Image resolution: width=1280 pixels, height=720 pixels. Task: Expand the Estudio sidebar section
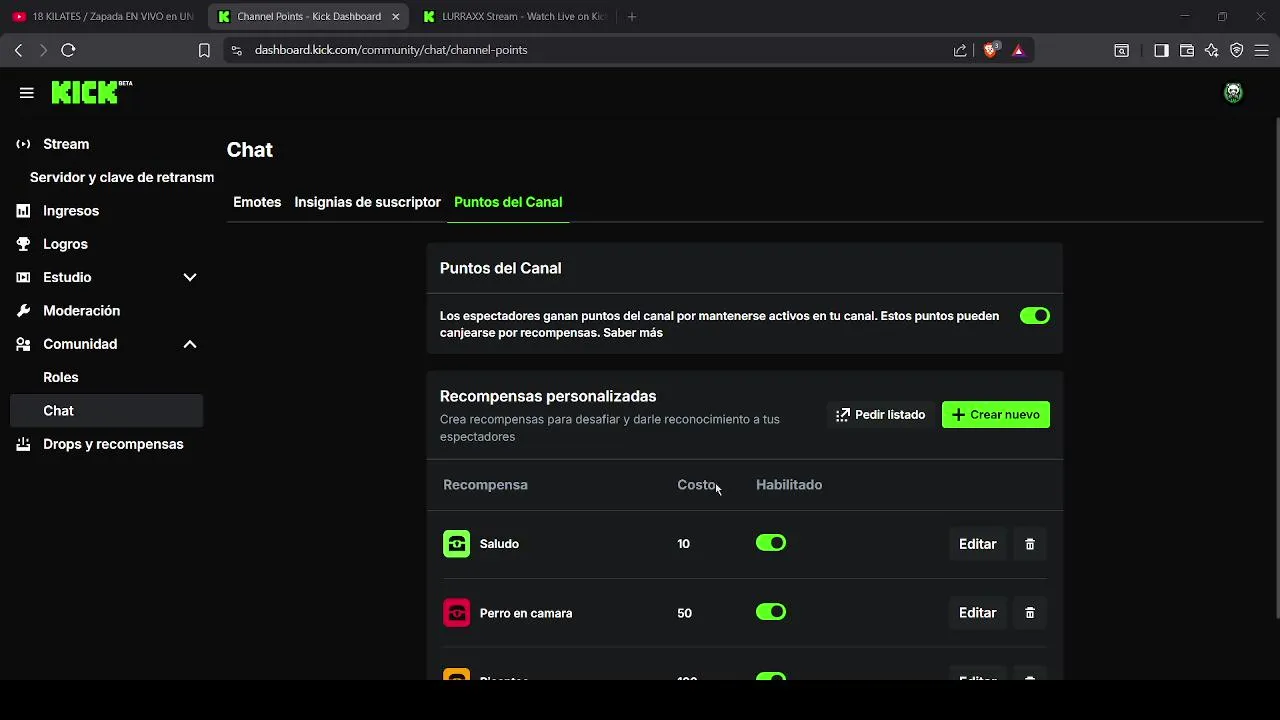(x=189, y=277)
